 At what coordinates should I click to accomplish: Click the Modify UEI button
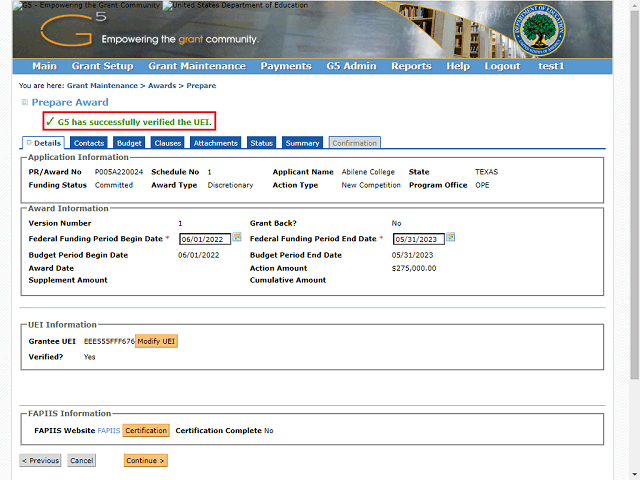156,342
